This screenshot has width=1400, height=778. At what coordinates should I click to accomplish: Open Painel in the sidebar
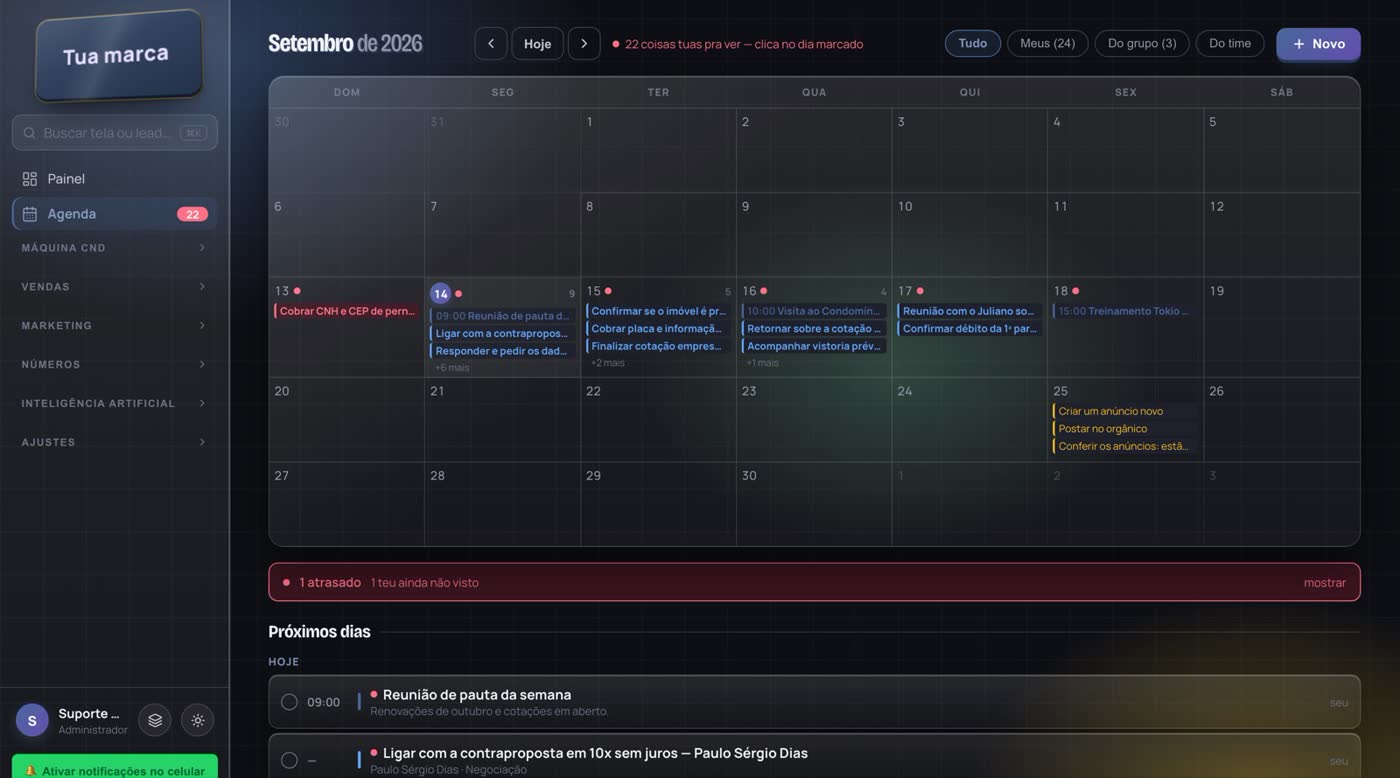[114, 179]
